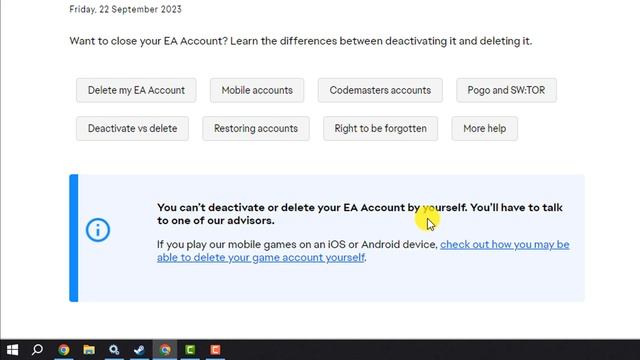Image resolution: width=640 pixels, height=360 pixels.
Task: Open File Explorer from the taskbar
Action: click(x=89, y=350)
